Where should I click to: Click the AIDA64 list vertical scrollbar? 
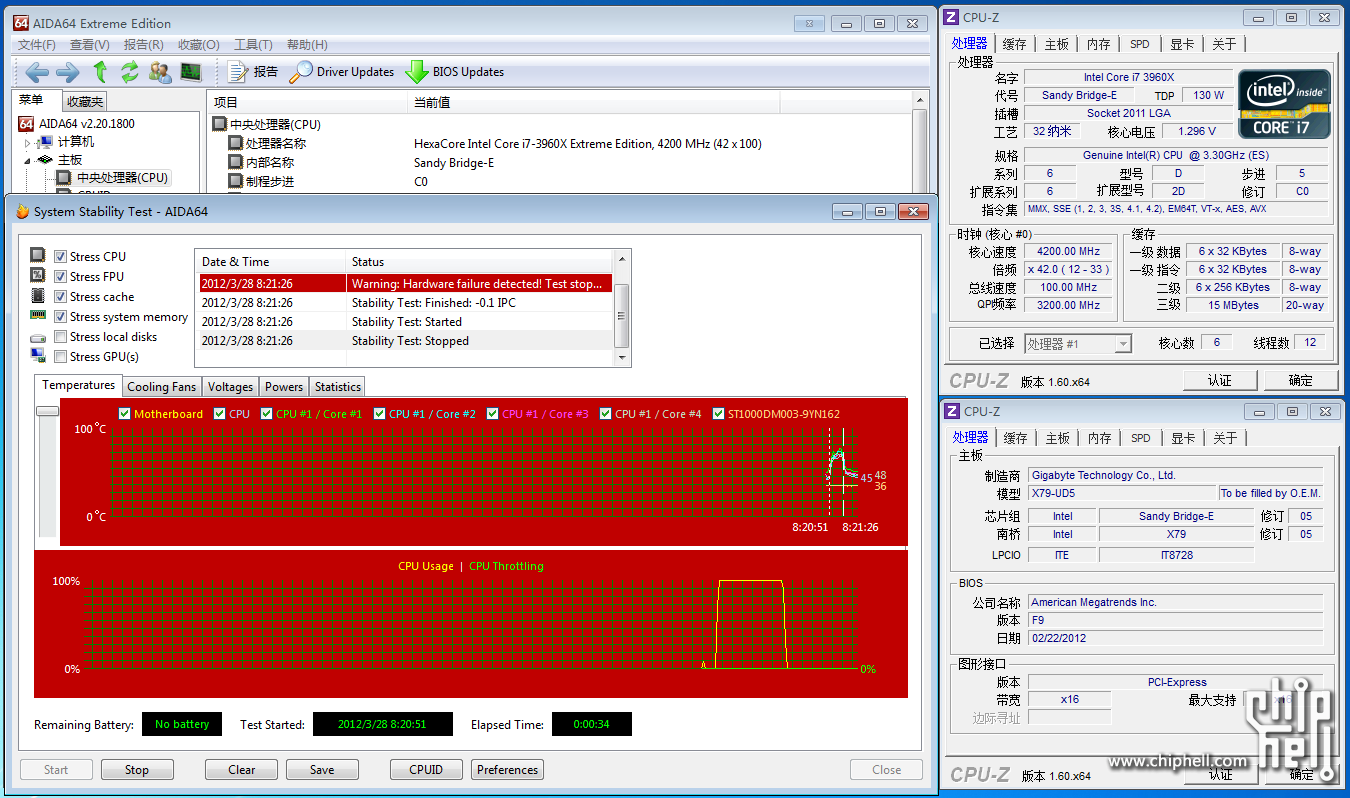pos(920,143)
